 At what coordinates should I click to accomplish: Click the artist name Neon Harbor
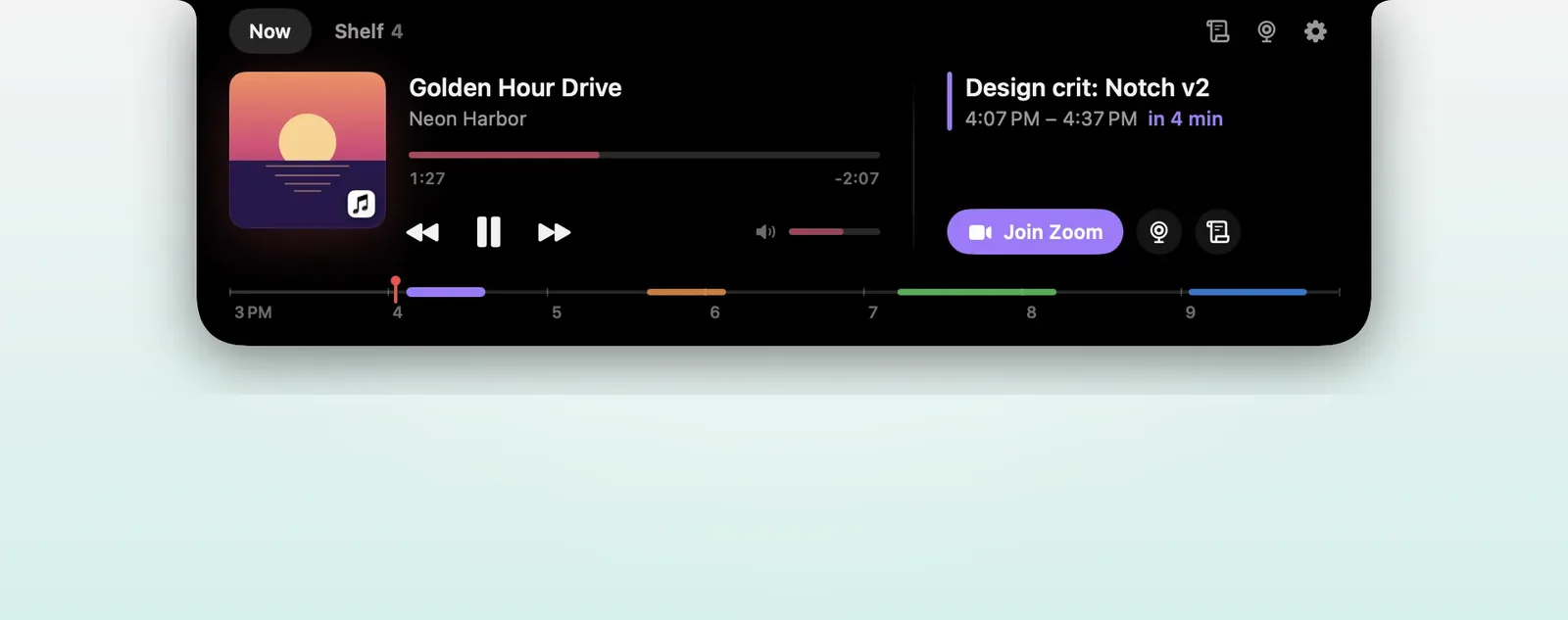click(x=467, y=119)
